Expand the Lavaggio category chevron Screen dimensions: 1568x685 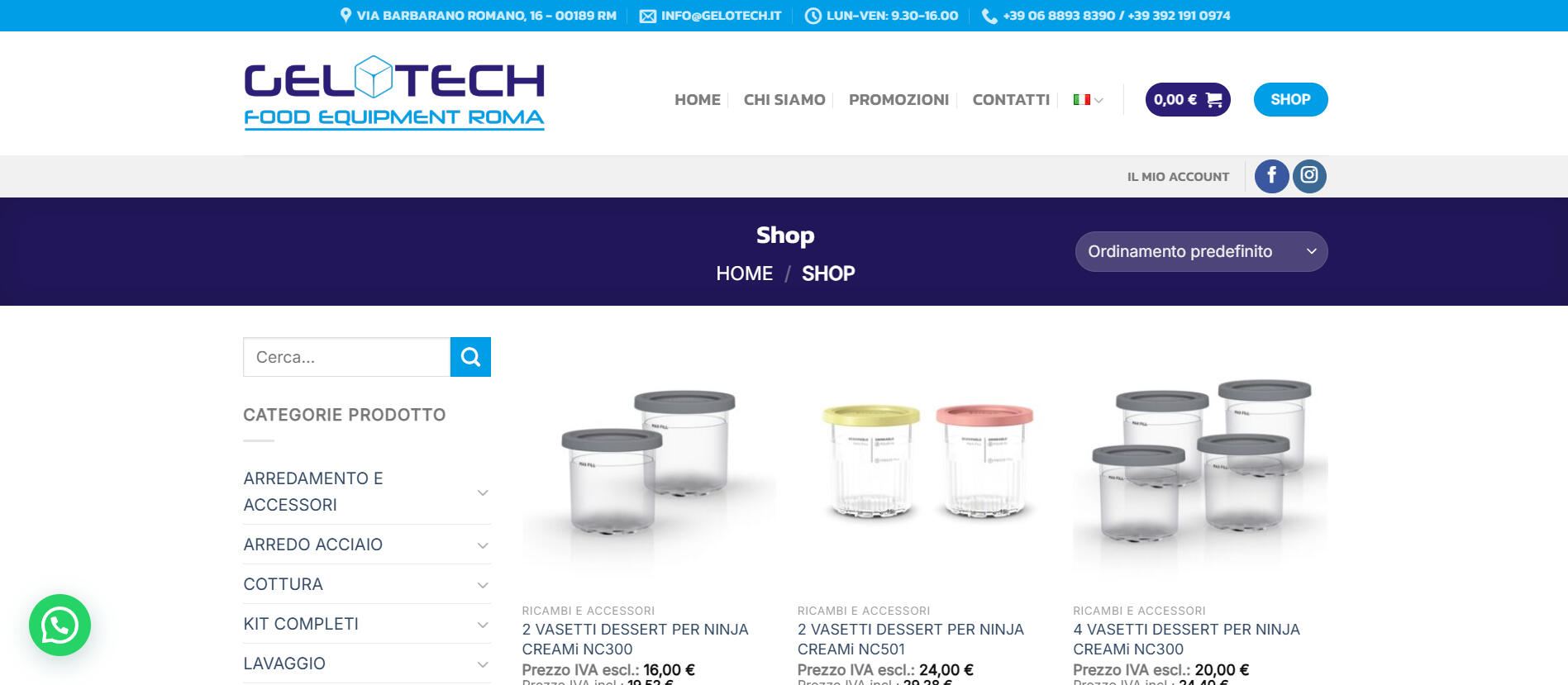click(x=484, y=664)
